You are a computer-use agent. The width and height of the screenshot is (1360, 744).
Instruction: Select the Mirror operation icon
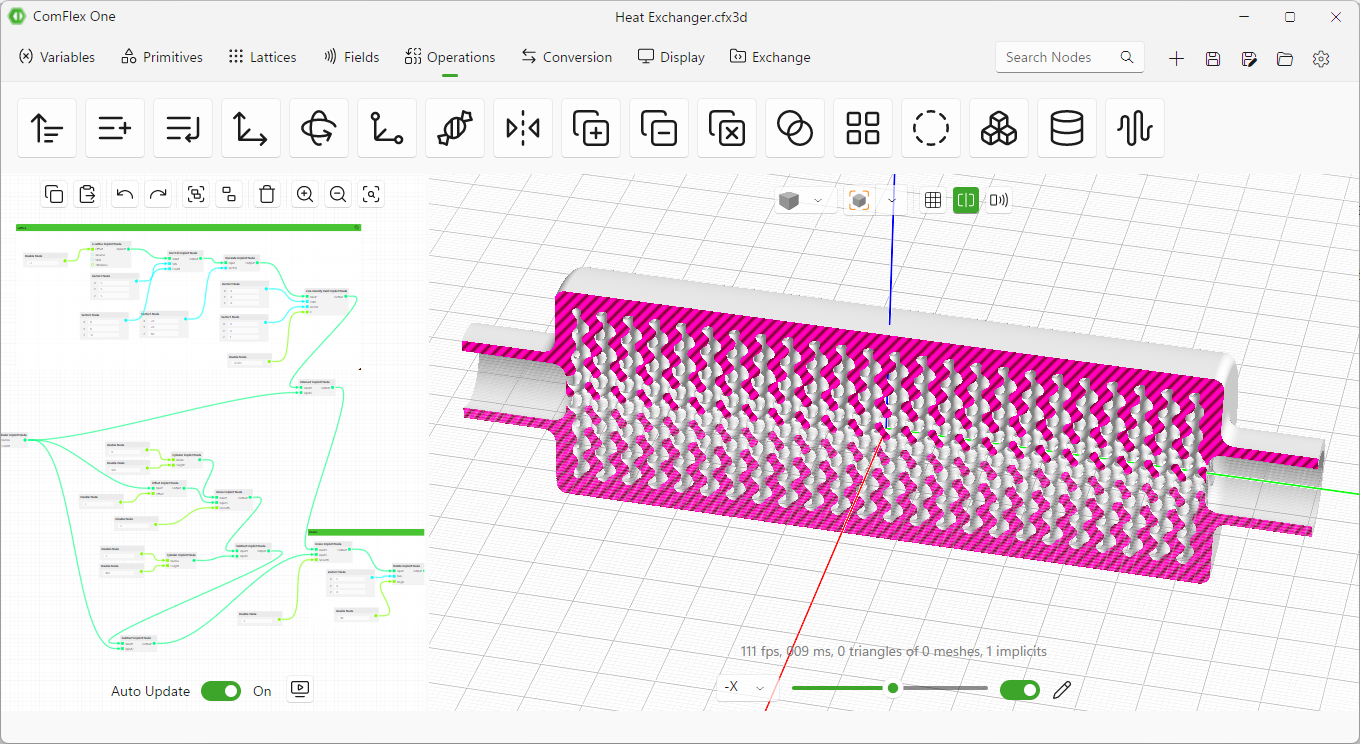[x=523, y=128]
